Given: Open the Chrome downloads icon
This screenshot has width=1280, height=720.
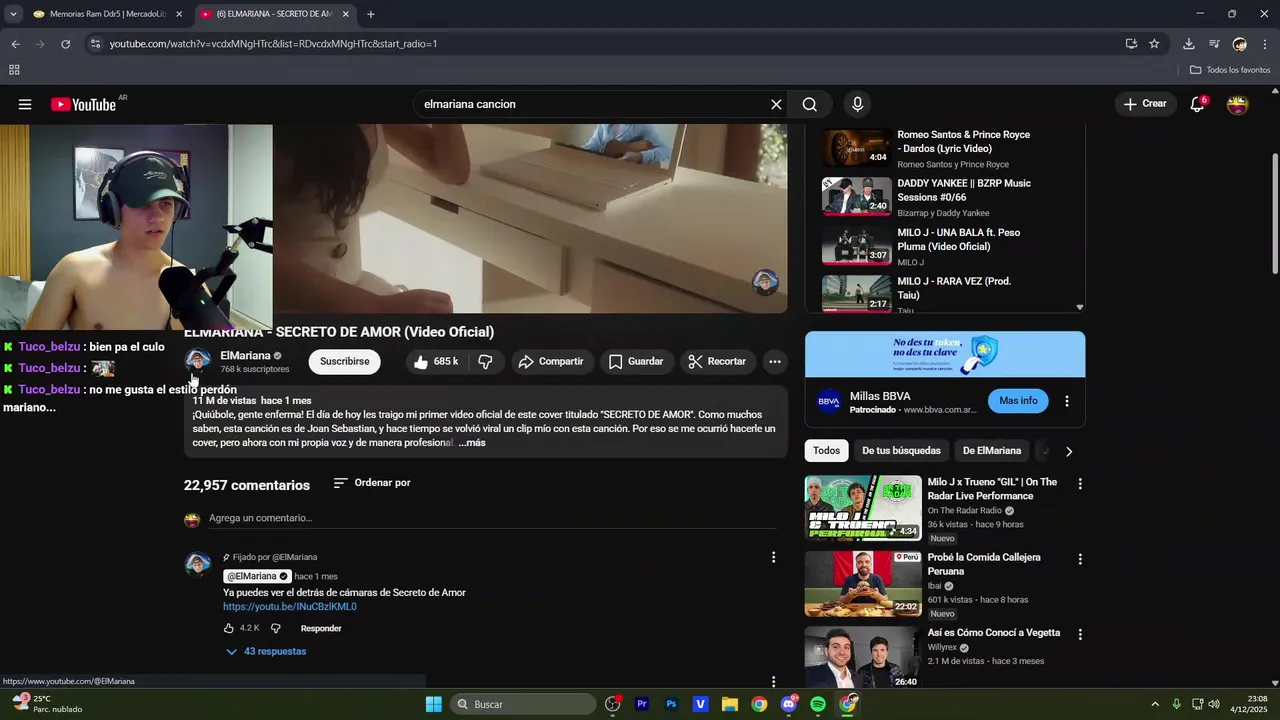Looking at the screenshot, I should (1188, 44).
